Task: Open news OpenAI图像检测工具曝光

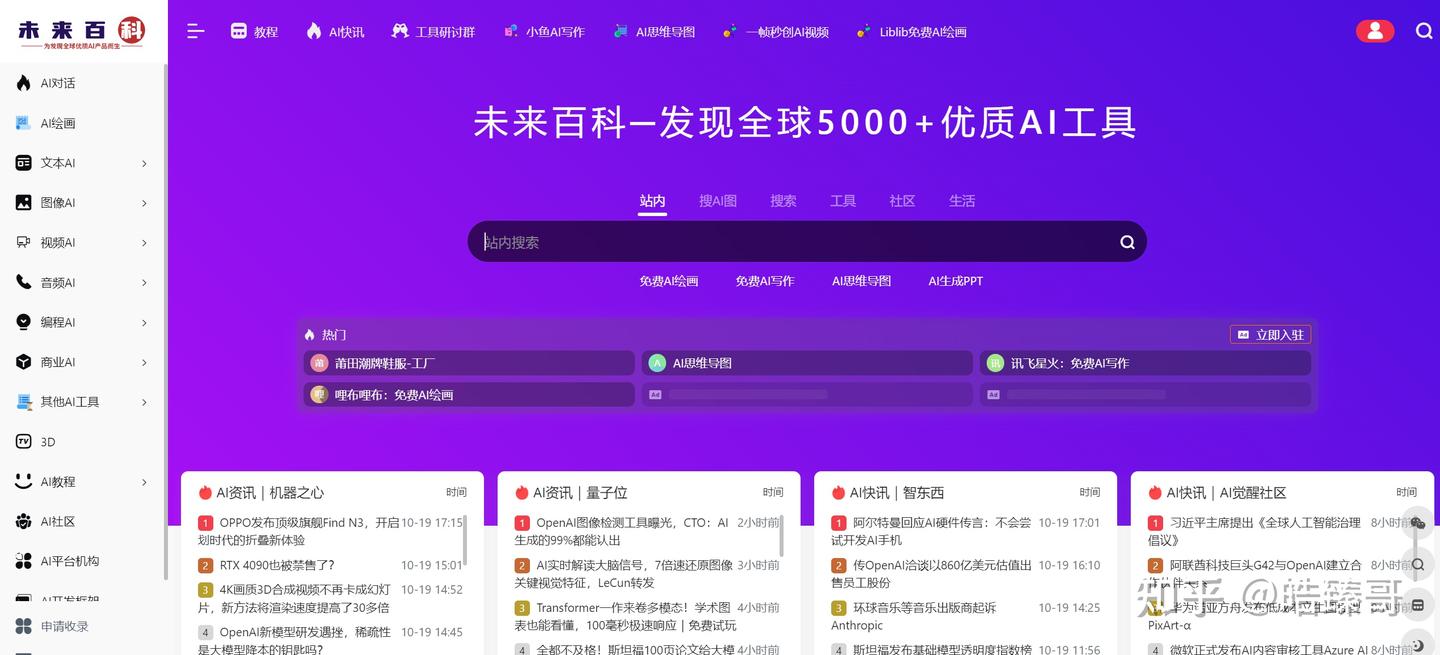Action: [622, 531]
